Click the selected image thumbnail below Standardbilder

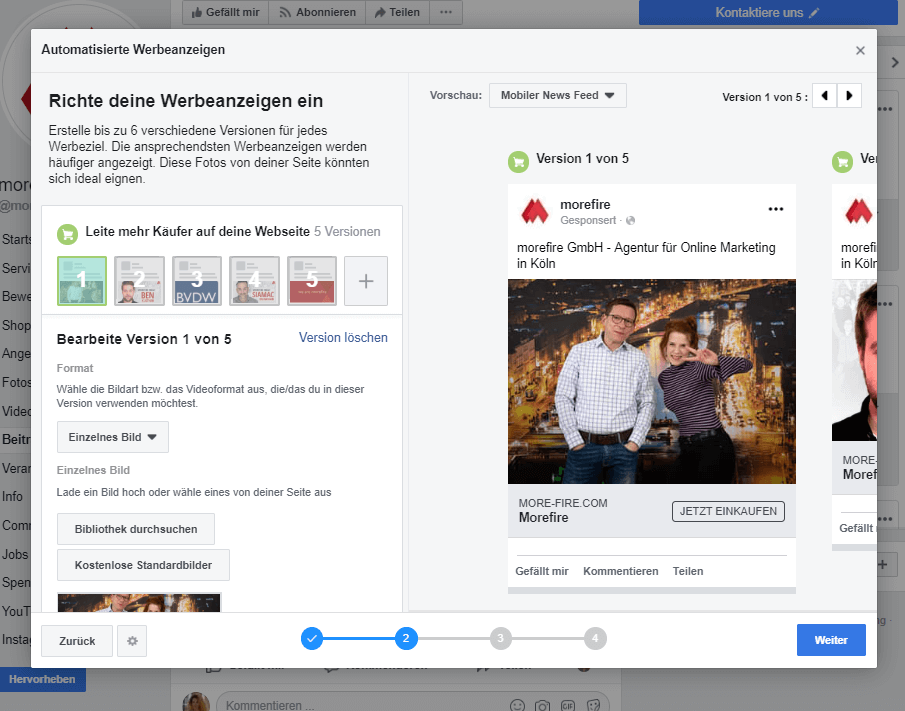139,603
